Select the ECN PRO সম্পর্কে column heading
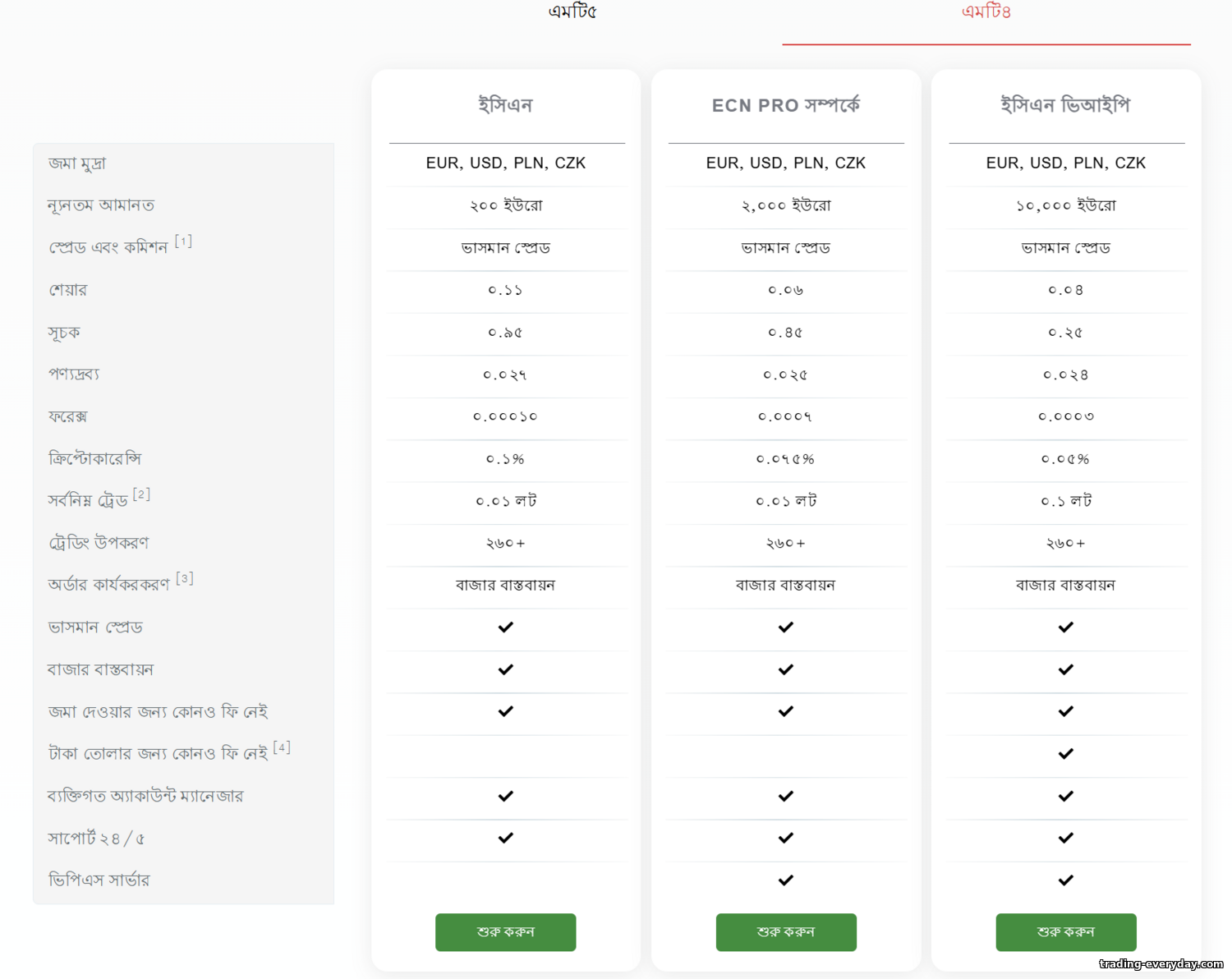 pos(786,105)
